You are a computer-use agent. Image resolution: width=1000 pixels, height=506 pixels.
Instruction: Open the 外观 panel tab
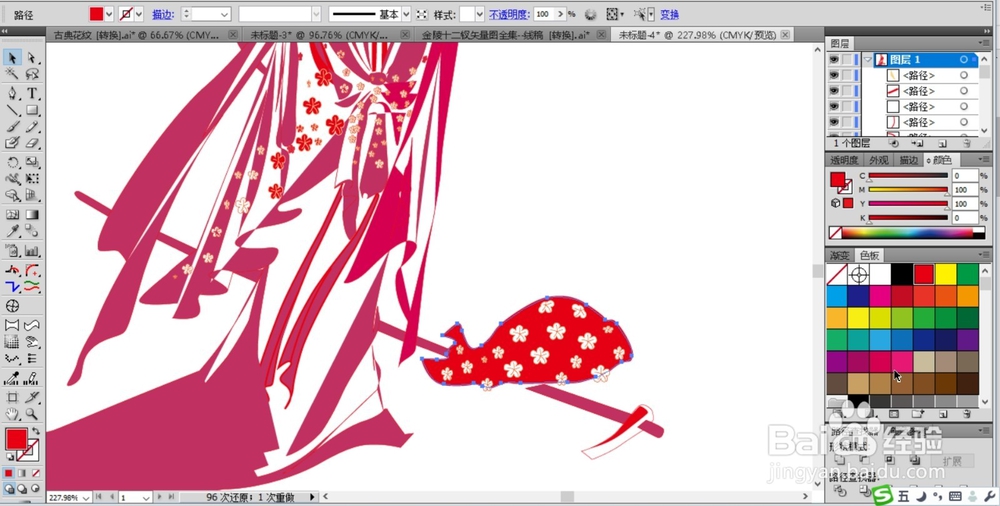879,160
